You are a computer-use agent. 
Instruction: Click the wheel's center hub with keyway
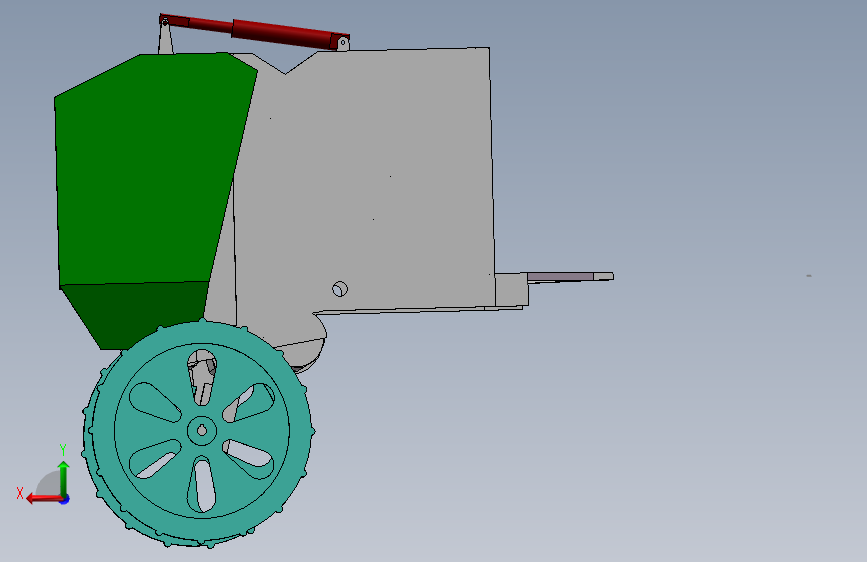coord(202,430)
